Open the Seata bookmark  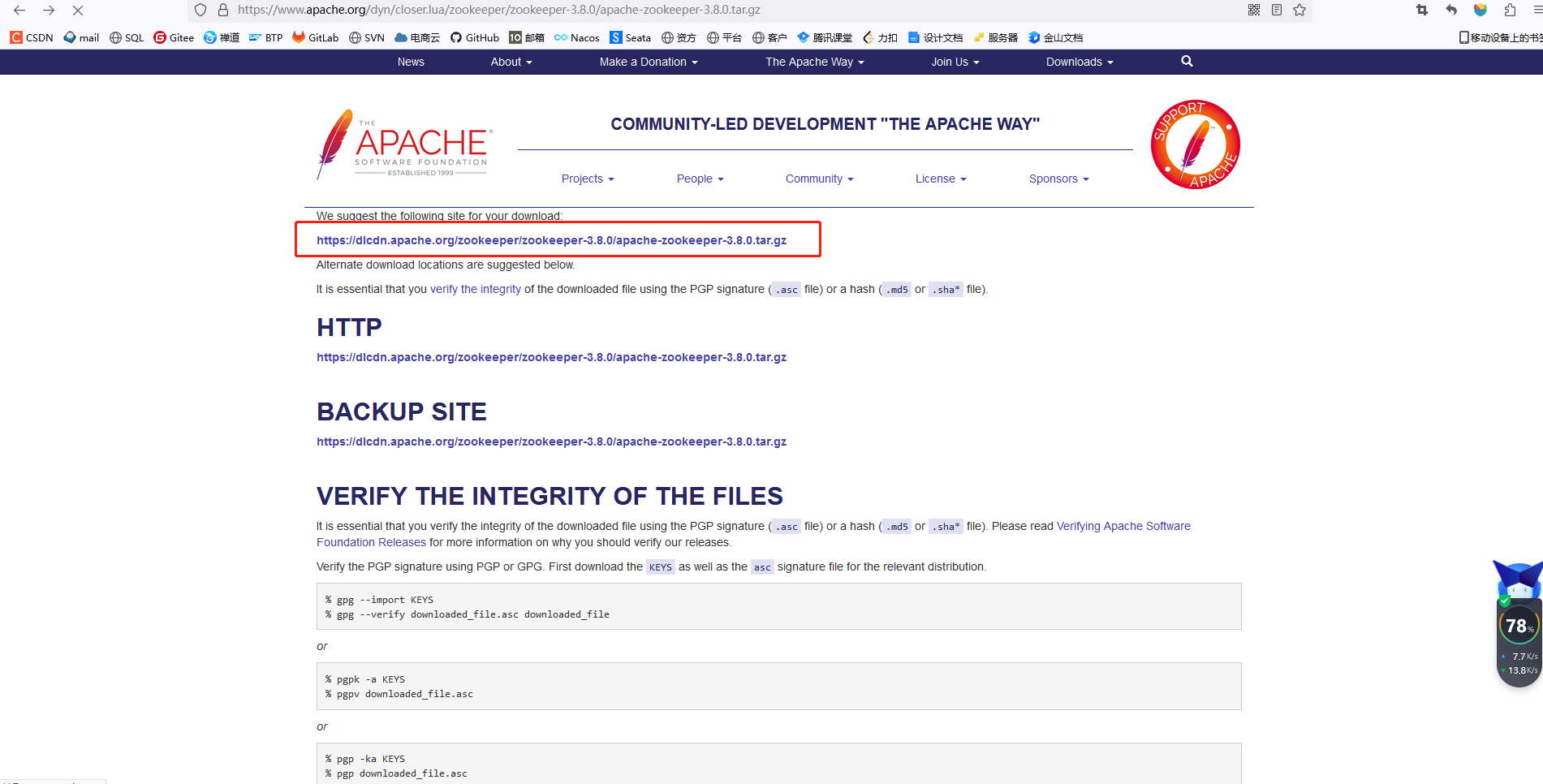pyautogui.click(x=631, y=37)
